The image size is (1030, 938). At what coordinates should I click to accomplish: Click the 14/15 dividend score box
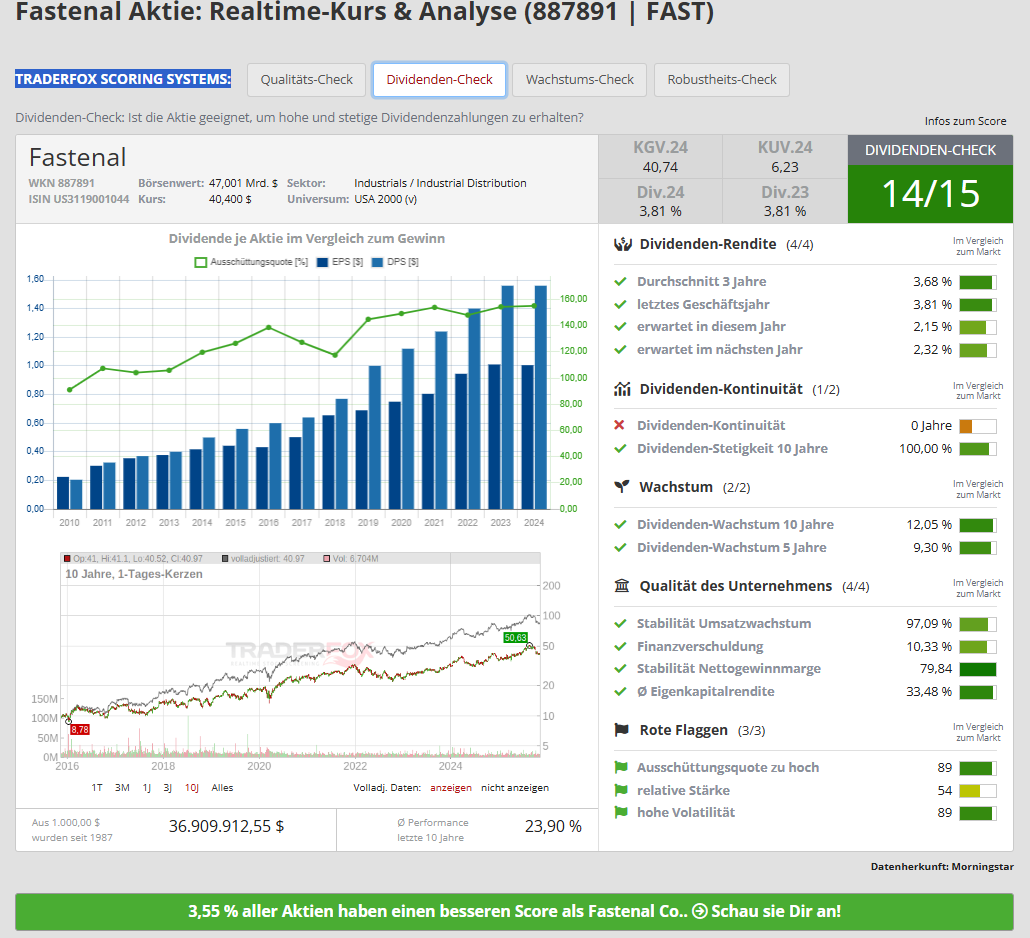click(930, 194)
